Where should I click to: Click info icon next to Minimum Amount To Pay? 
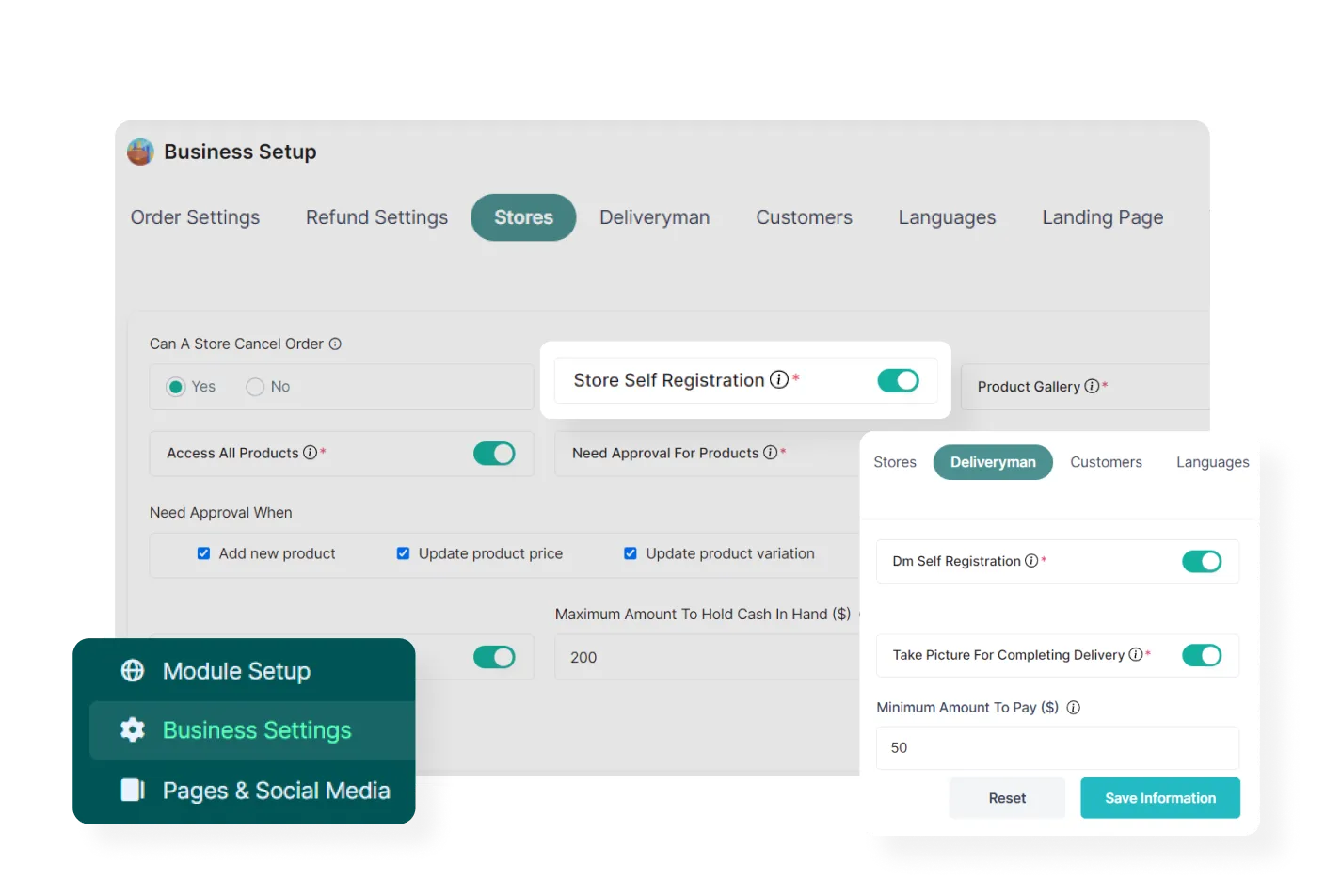(1073, 708)
